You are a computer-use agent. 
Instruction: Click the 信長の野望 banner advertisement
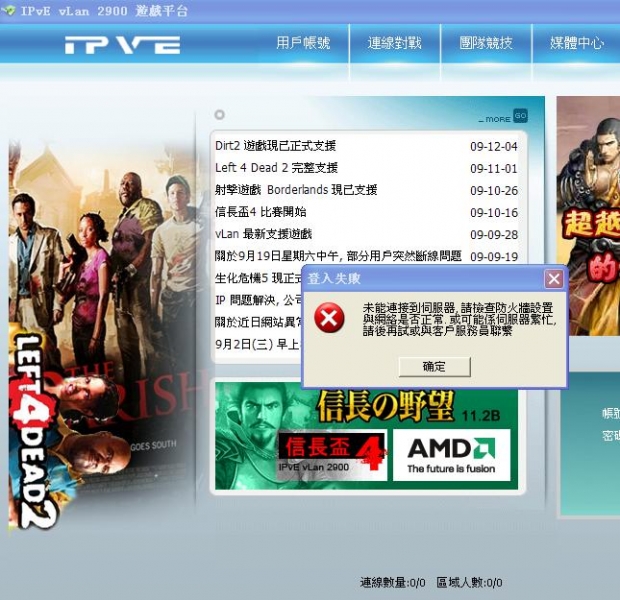pyautogui.click(x=366, y=435)
